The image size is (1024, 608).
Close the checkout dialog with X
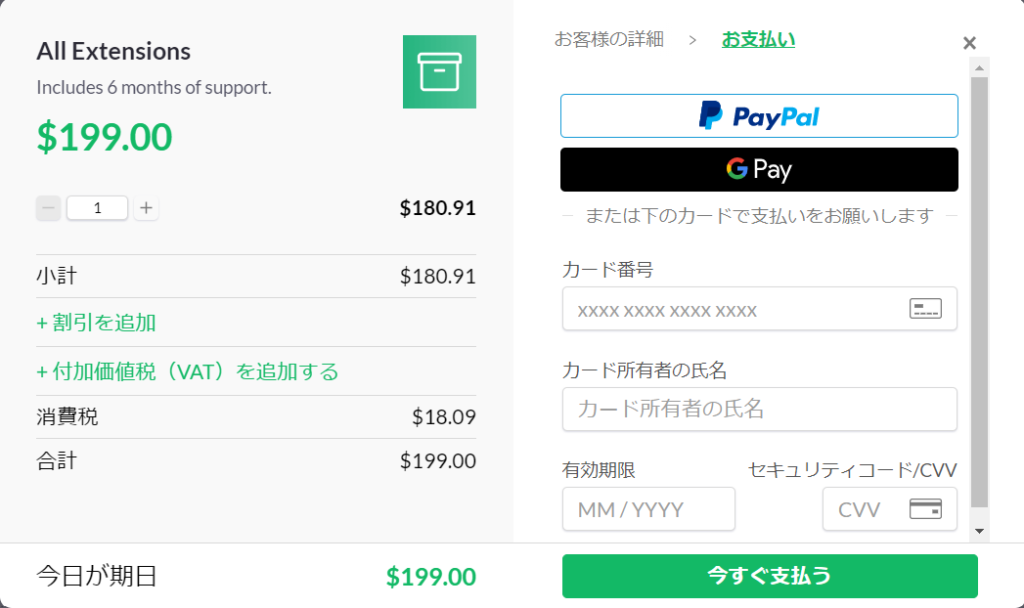point(969,43)
